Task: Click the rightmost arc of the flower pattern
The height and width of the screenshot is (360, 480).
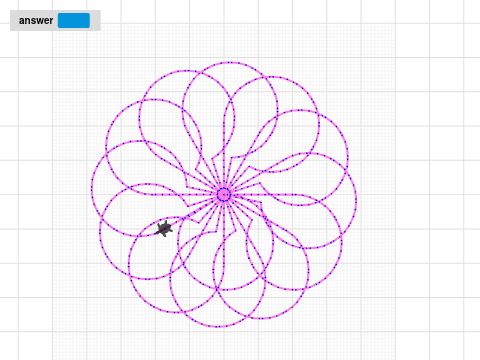Action: (356, 199)
